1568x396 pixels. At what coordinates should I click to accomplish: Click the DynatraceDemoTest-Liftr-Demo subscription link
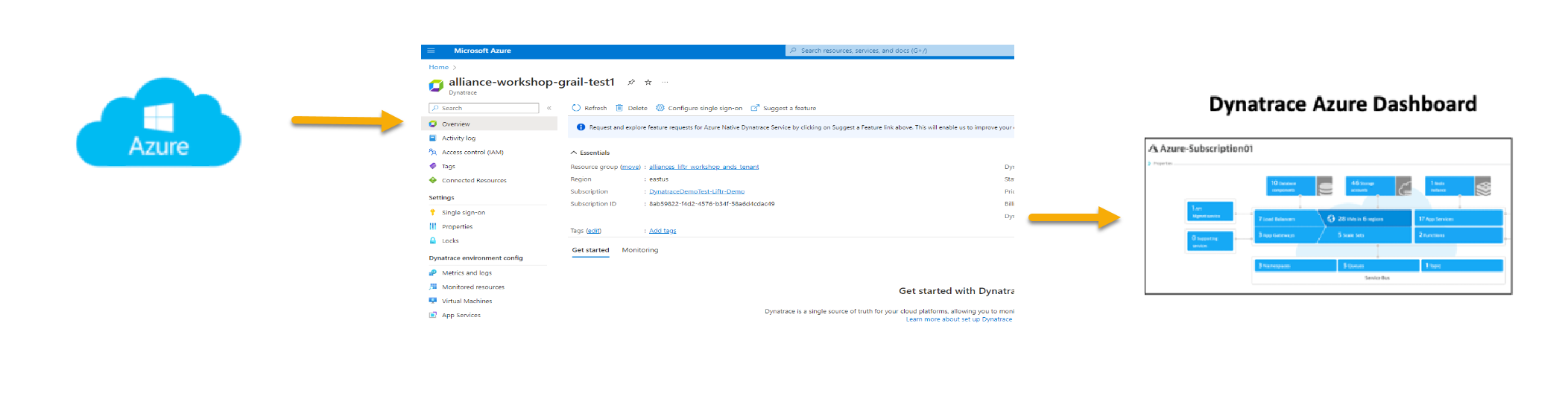(697, 192)
